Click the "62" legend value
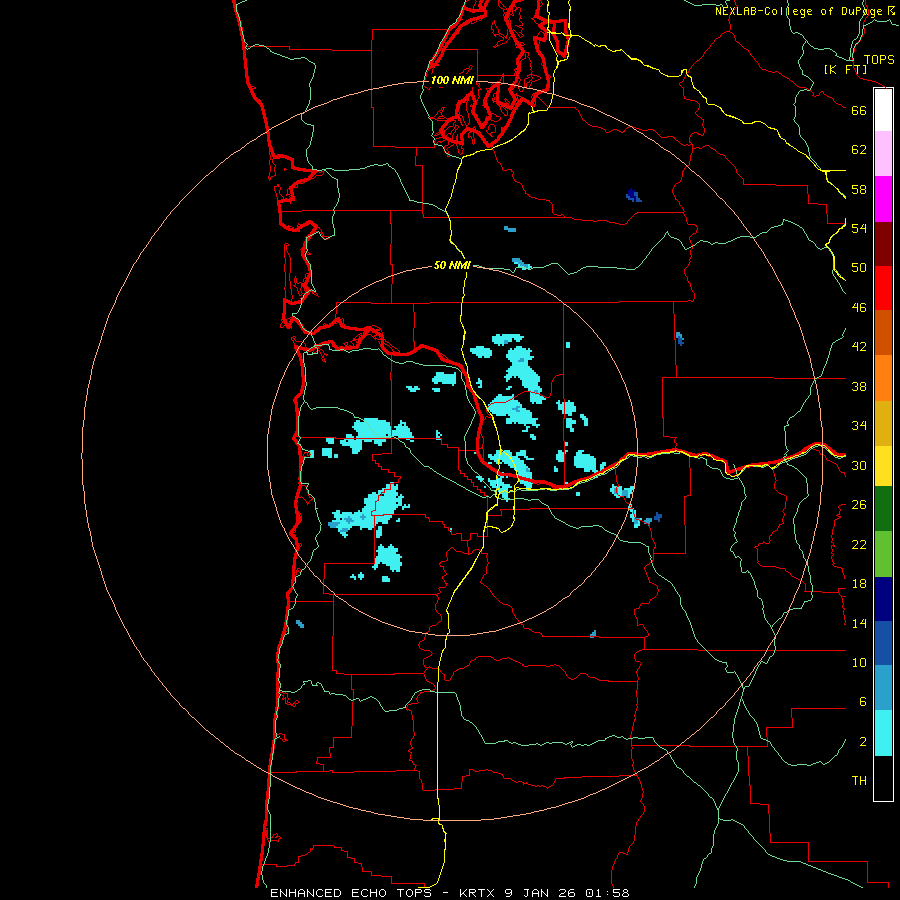The image size is (900, 900). [859, 150]
